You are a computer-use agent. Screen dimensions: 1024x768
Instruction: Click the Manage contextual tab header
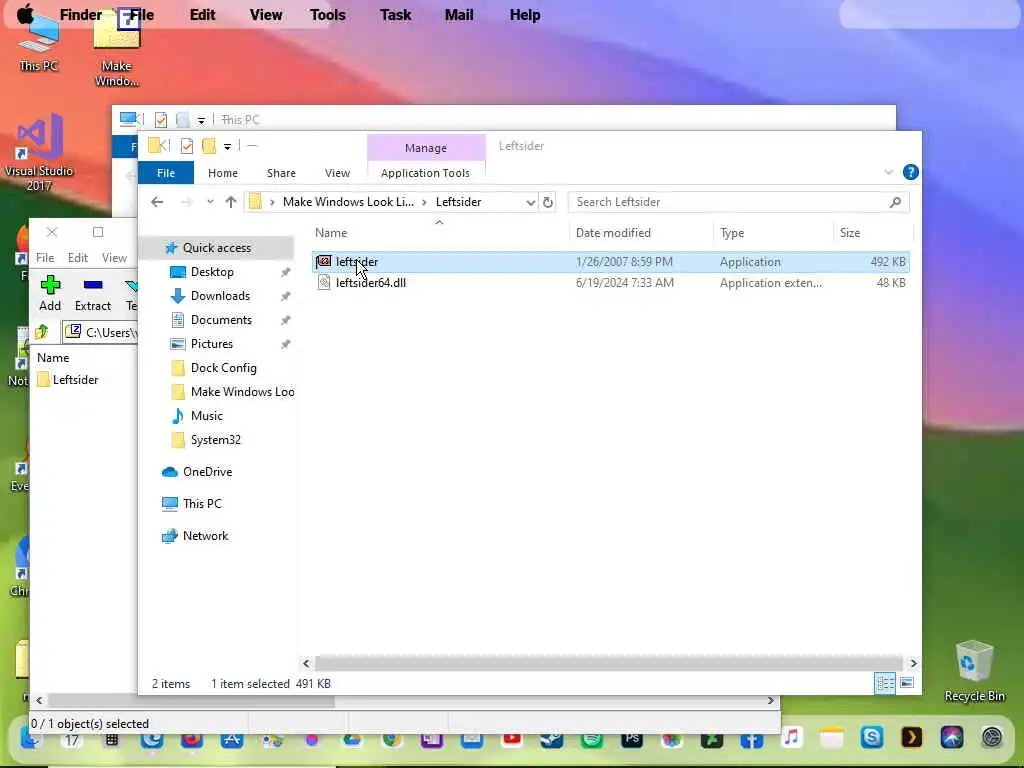coord(426,148)
